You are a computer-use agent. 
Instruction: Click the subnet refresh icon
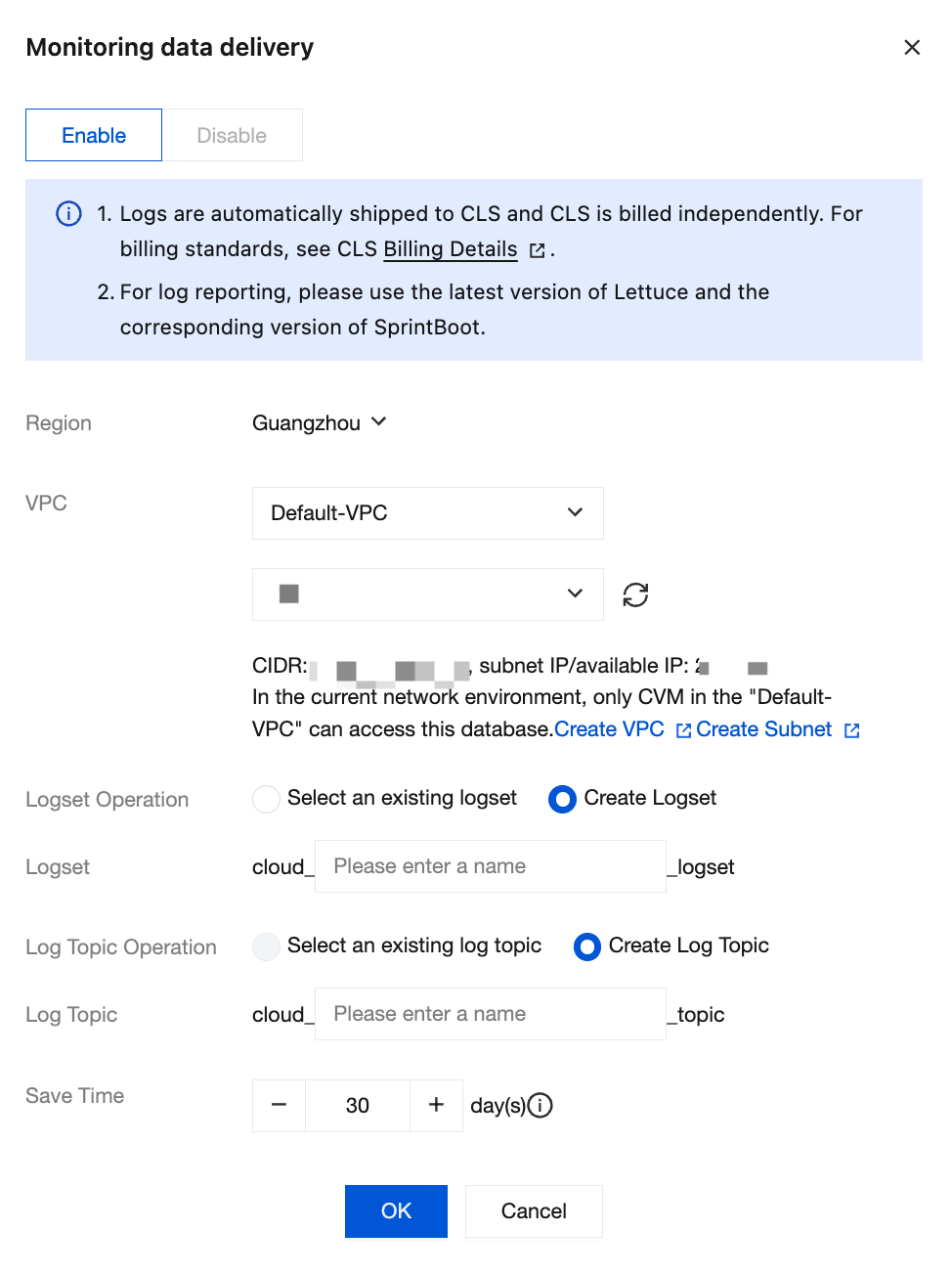[635, 594]
